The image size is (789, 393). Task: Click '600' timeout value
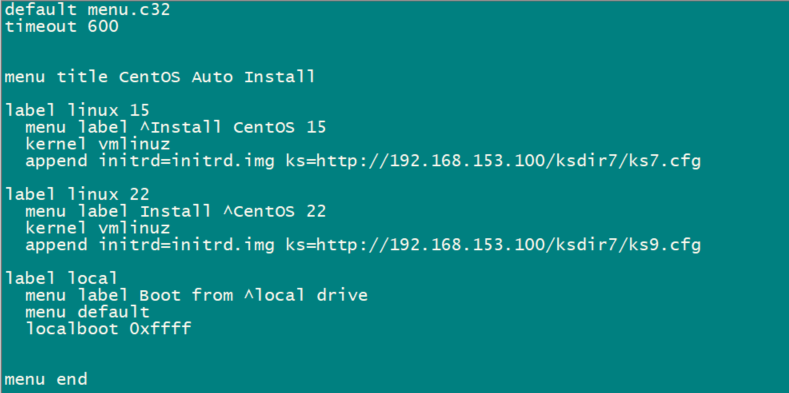(103, 26)
